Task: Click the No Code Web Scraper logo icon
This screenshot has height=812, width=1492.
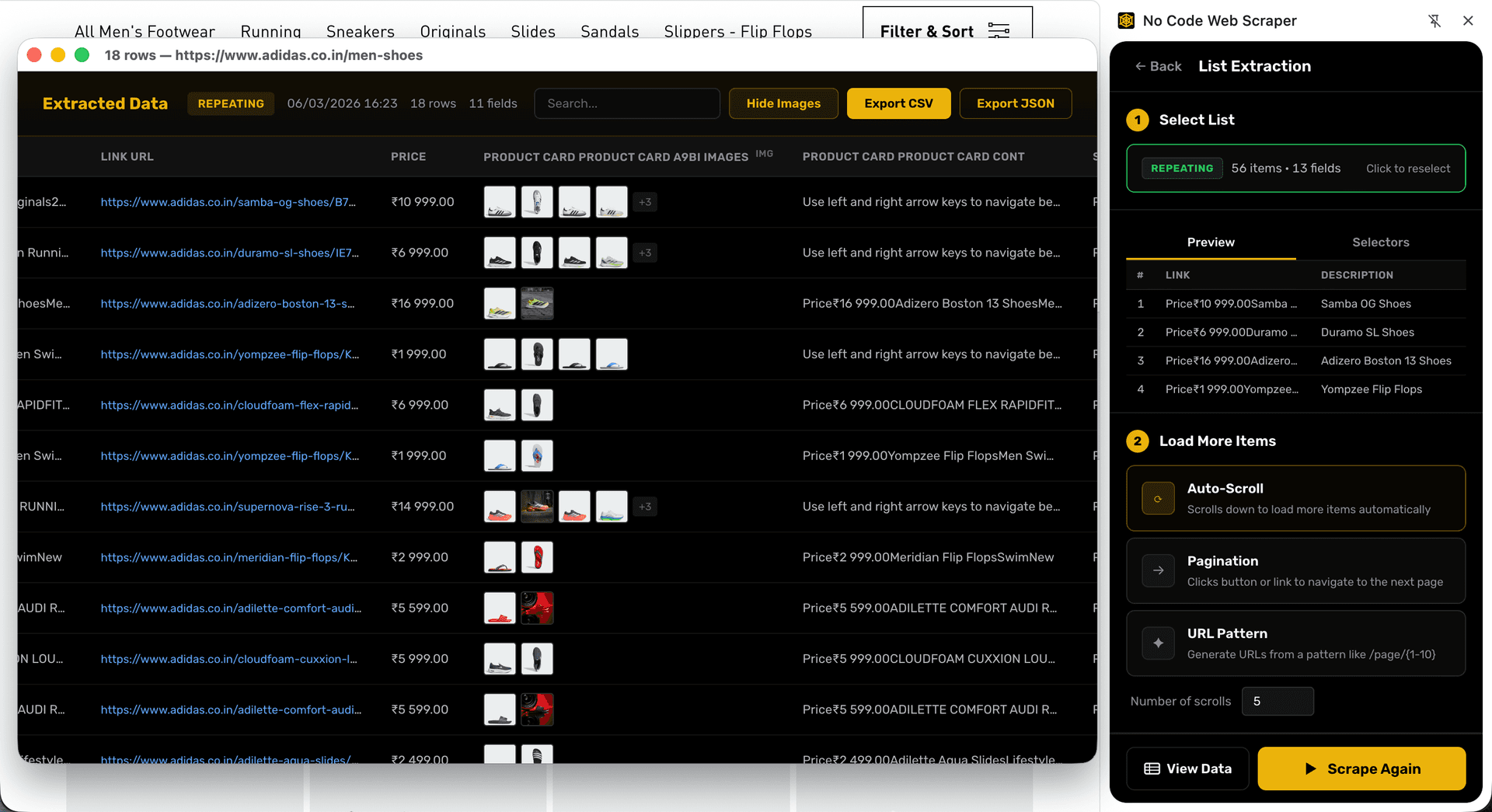Action: (1126, 21)
